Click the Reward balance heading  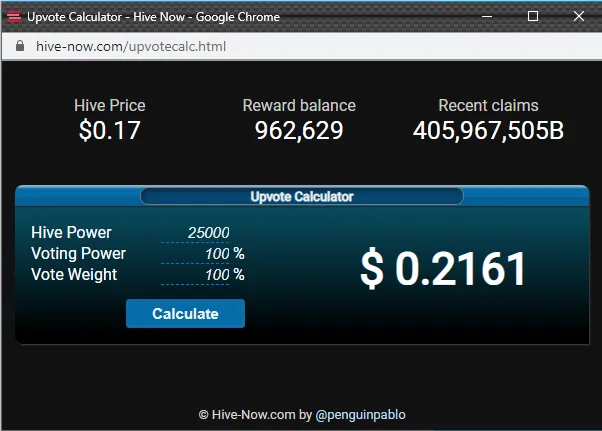[x=299, y=106]
